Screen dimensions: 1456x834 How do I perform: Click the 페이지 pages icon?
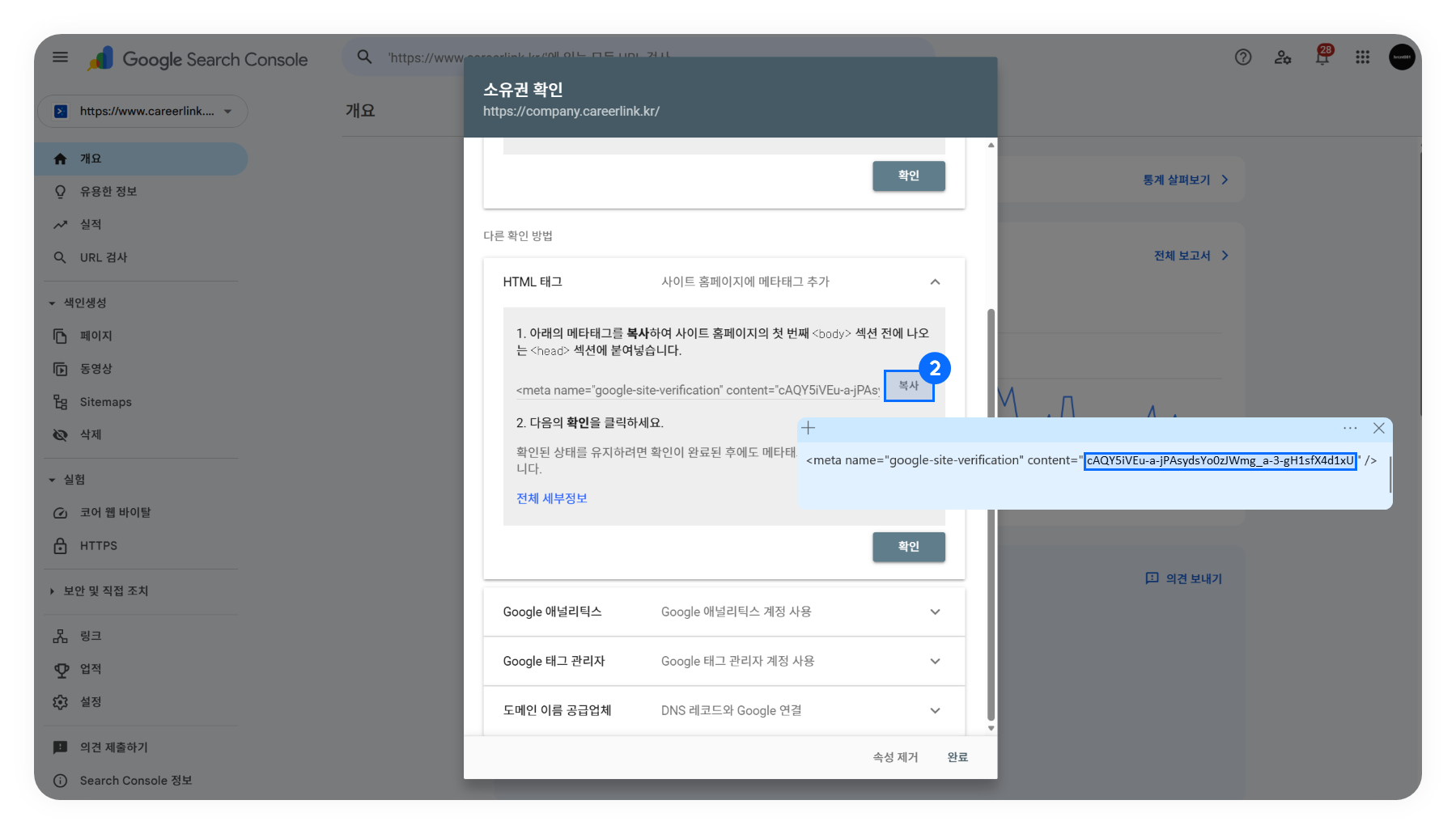pyautogui.click(x=60, y=336)
